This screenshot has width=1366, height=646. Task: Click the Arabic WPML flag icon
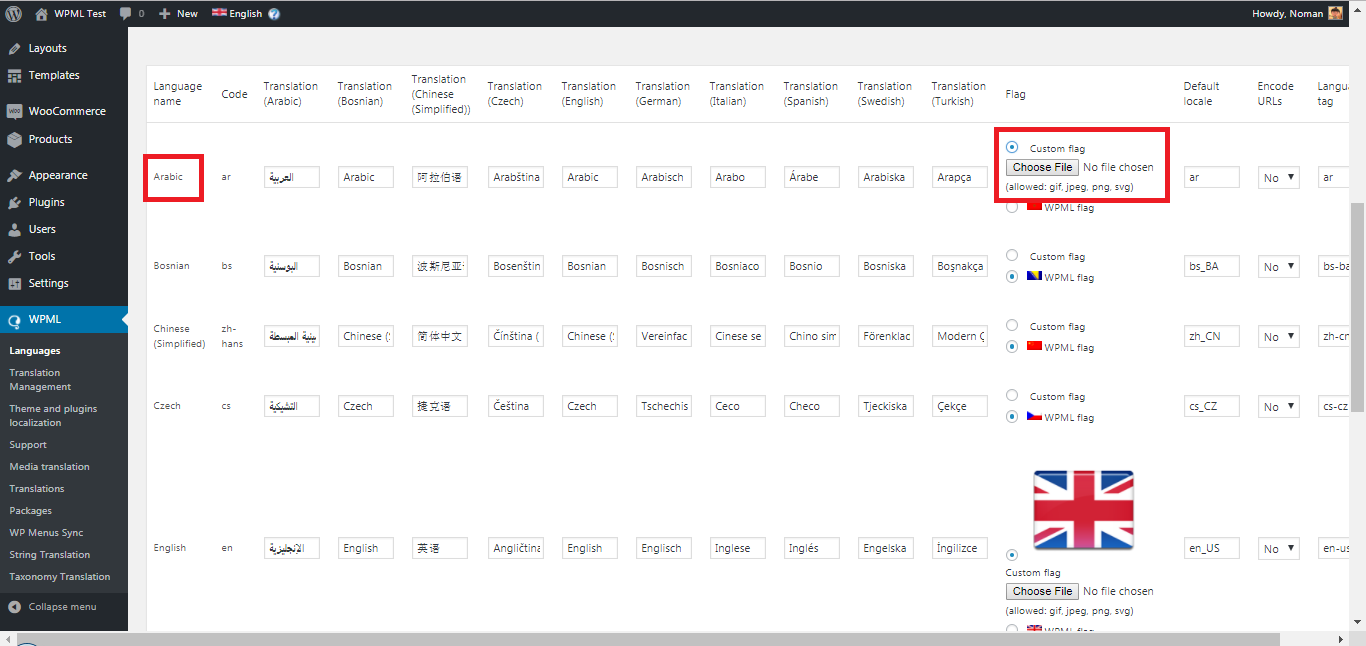pos(1034,206)
